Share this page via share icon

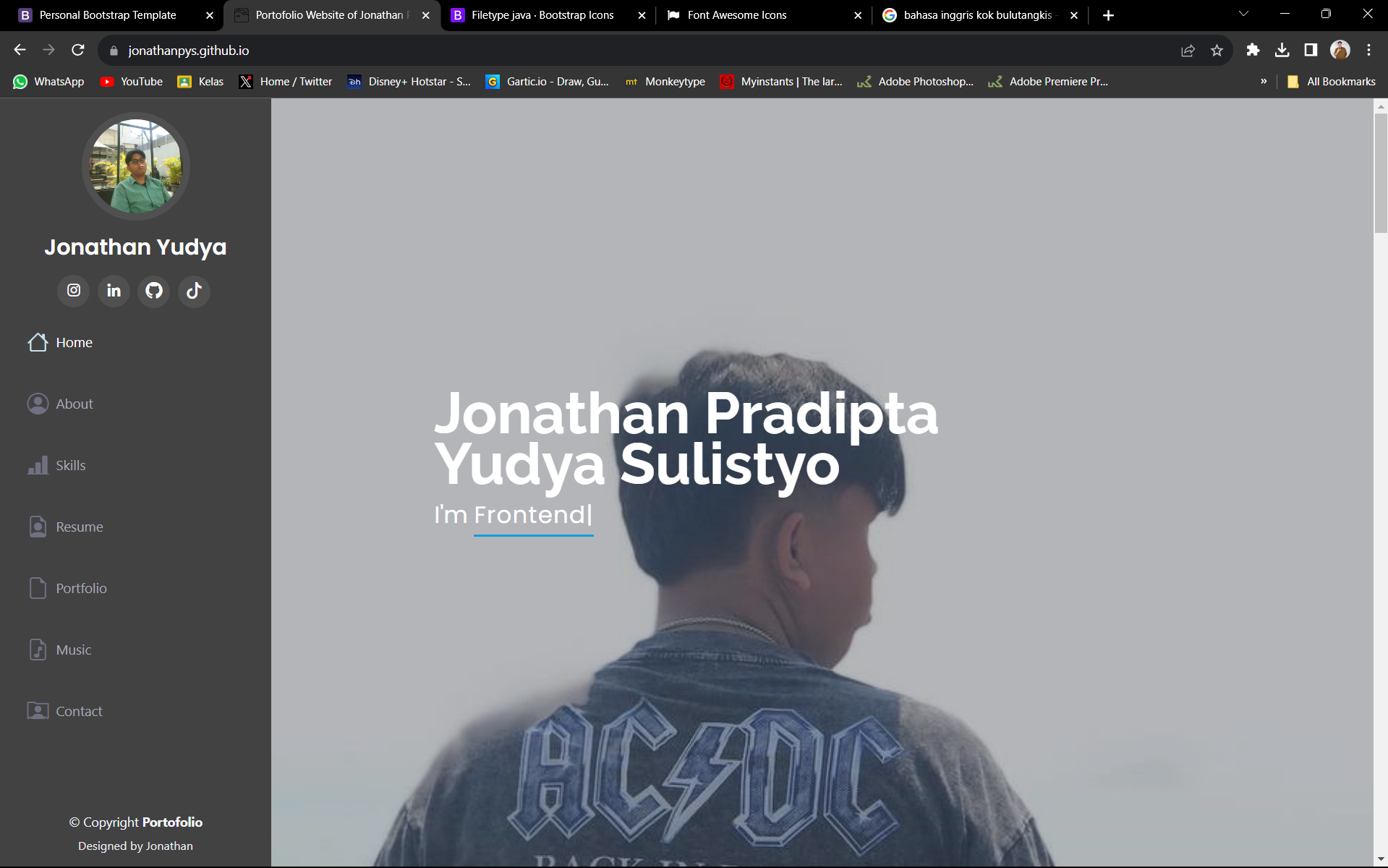(1188, 50)
